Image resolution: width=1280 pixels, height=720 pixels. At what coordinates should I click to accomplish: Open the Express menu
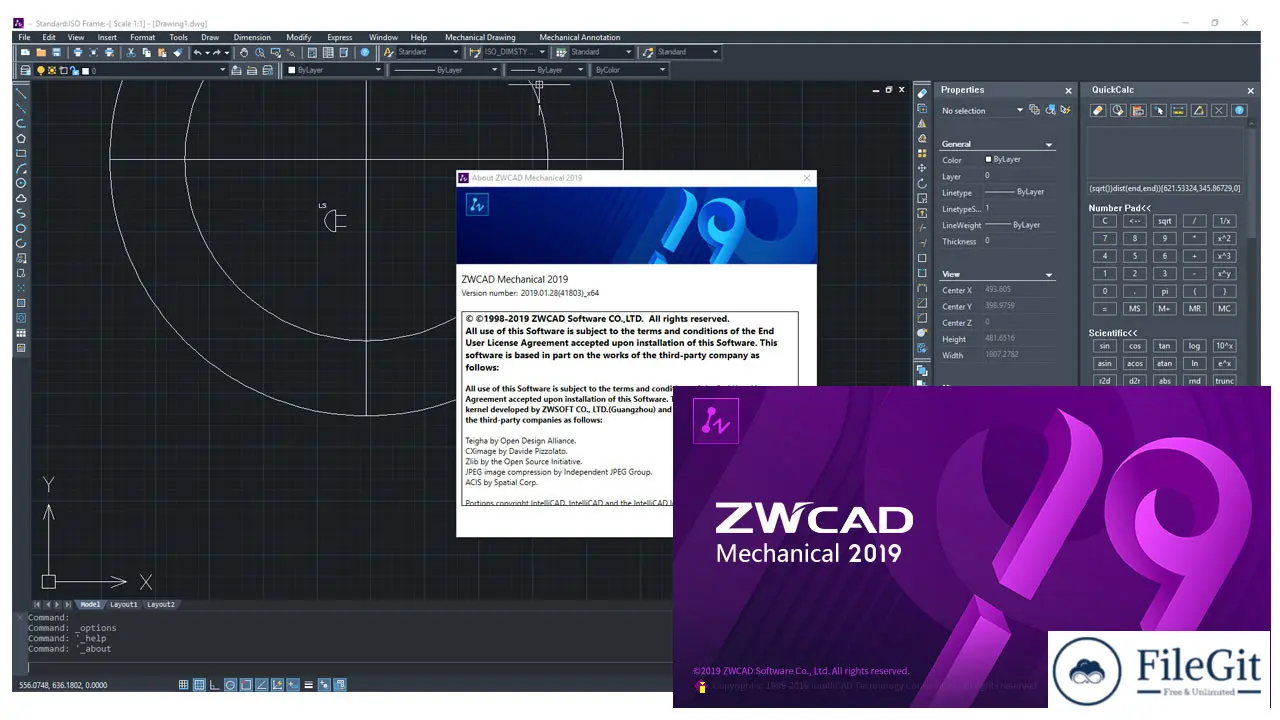[340, 37]
